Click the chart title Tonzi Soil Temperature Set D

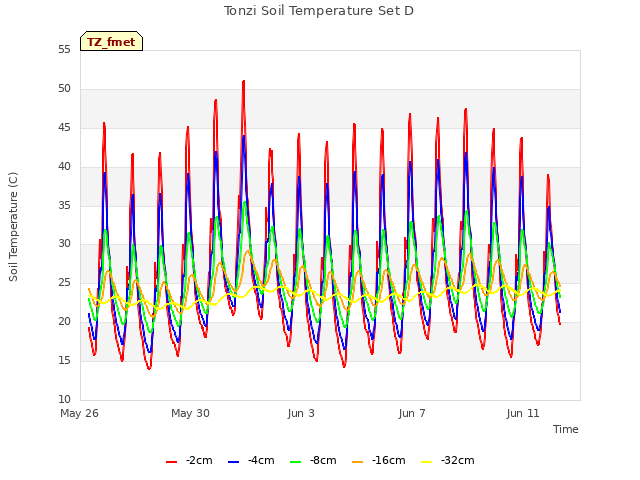point(319,11)
